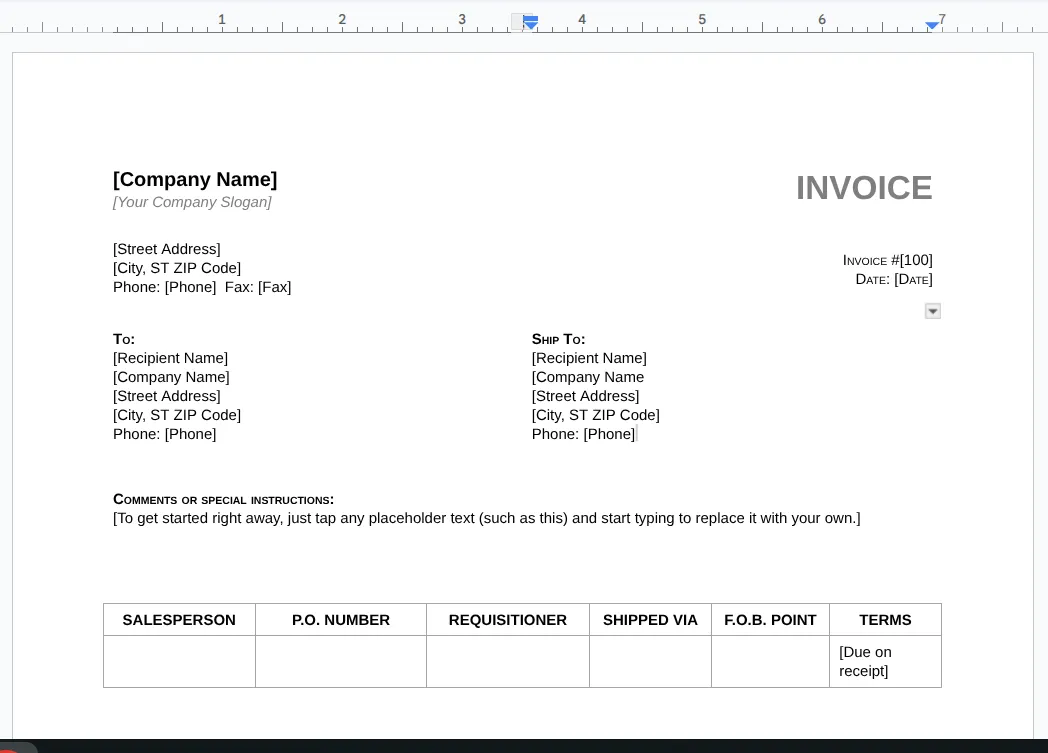The height and width of the screenshot is (753, 1048).
Task: Click the SALESPERSON table header cell
Action: click(x=179, y=620)
